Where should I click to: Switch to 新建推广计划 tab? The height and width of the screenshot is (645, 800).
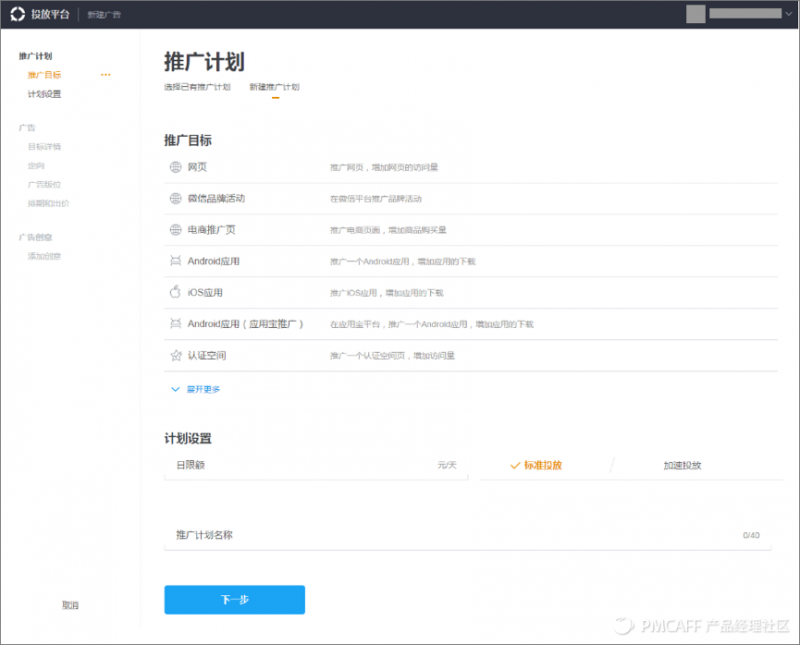(x=274, y=87)
